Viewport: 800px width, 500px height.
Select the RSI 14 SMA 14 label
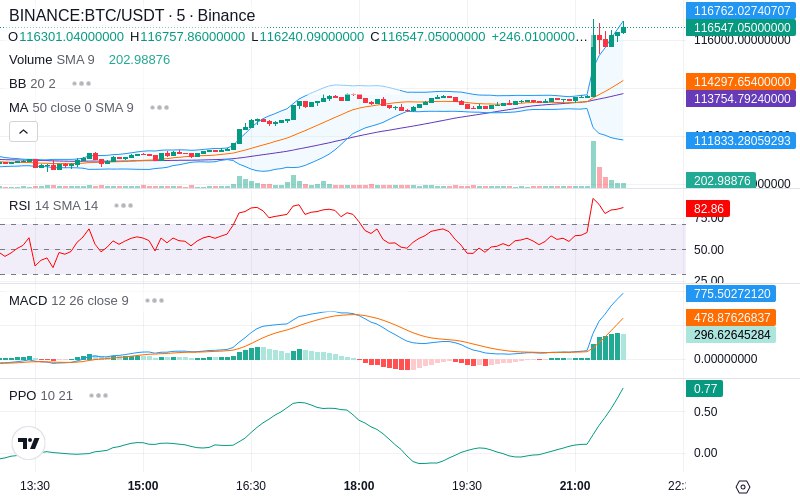tap(54, 206)
